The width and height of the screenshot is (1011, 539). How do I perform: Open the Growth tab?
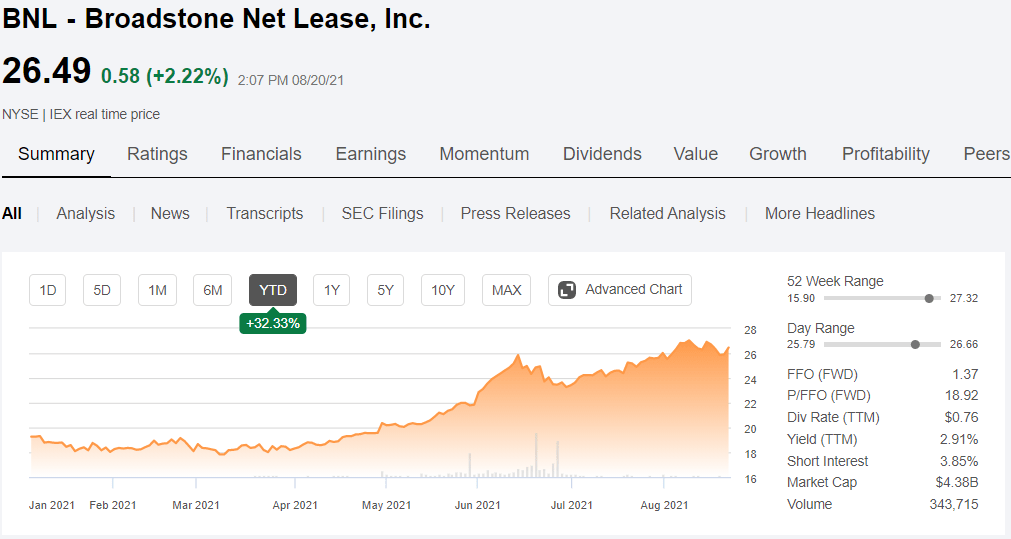tap(778, 154)
